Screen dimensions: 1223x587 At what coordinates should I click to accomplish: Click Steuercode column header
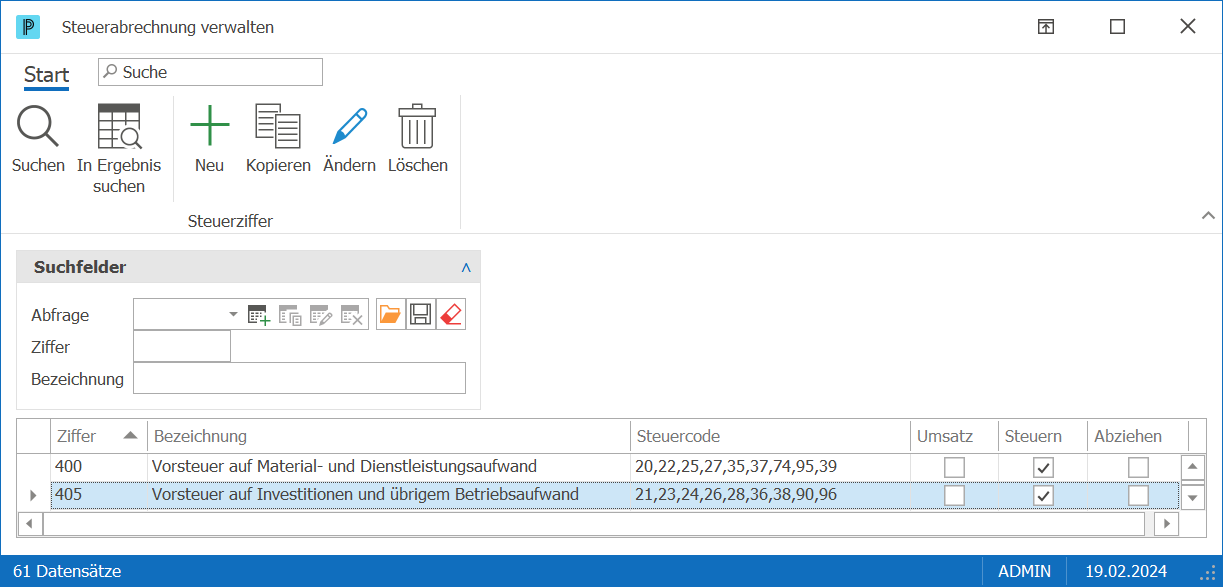tap(771, 436)
